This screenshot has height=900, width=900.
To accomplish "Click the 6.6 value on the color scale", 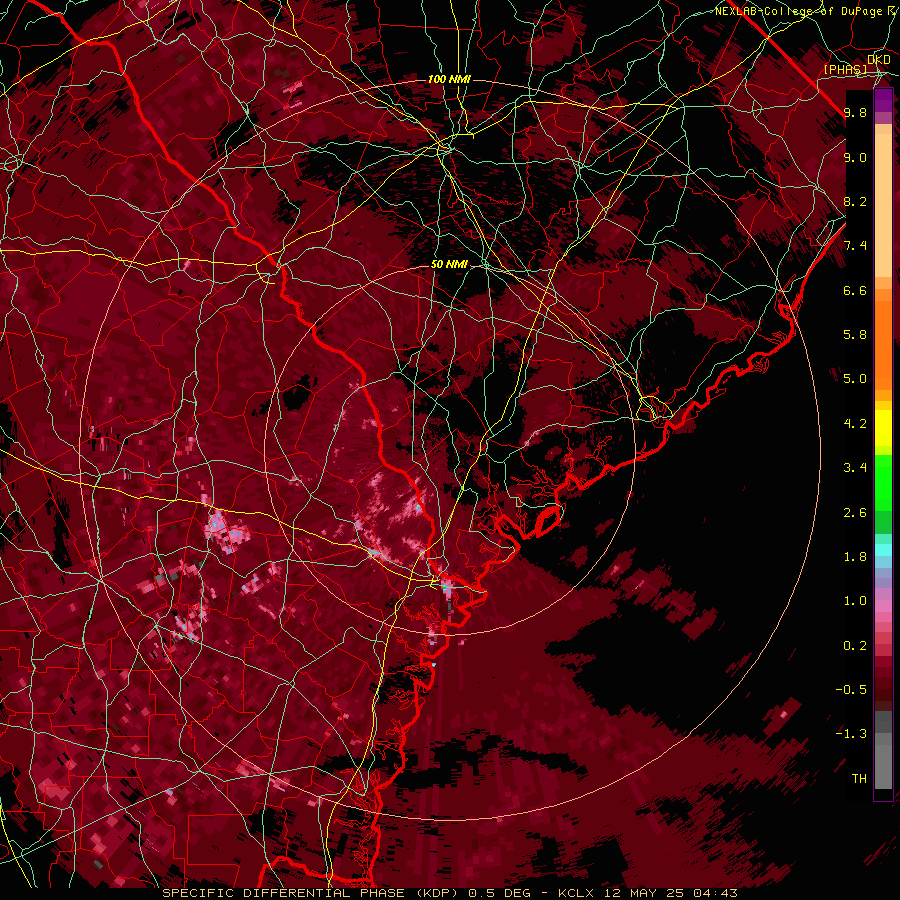I will (x=855, y=290).
